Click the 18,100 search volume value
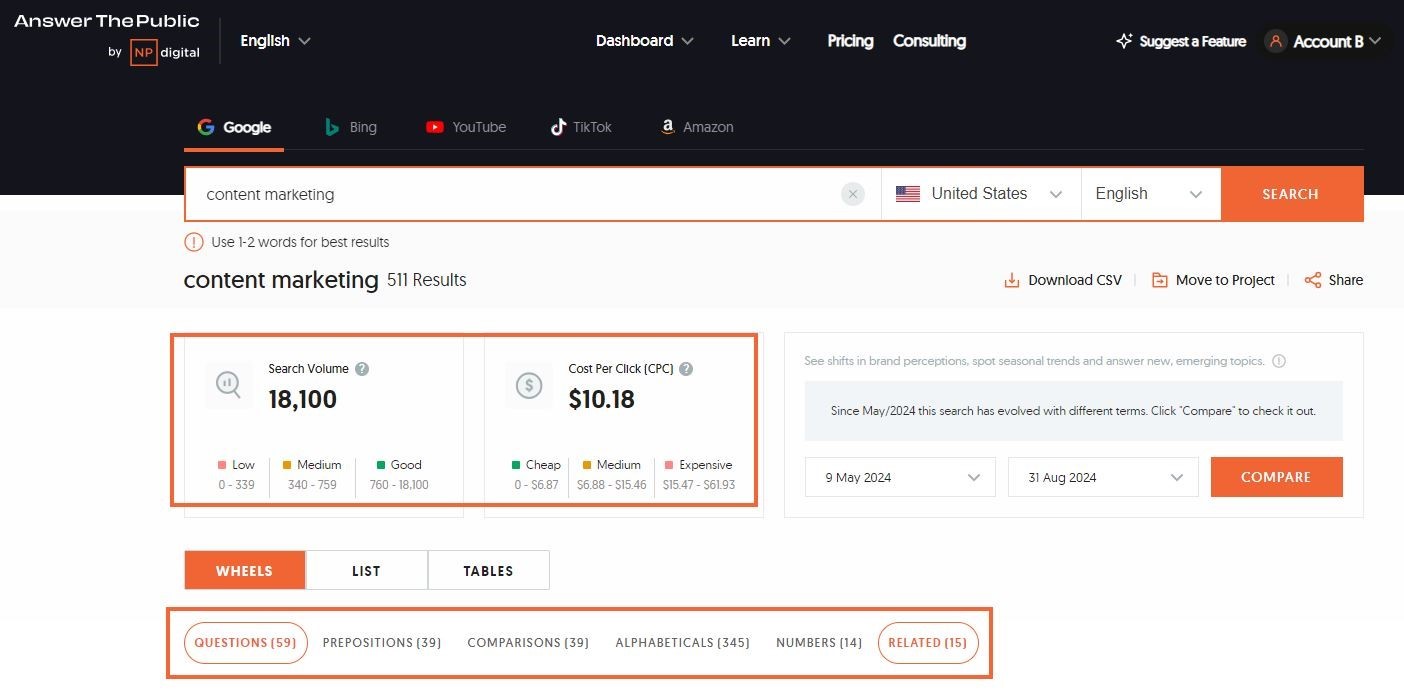This screenshot has width=1404, height=691. click(x=303, y=400)
